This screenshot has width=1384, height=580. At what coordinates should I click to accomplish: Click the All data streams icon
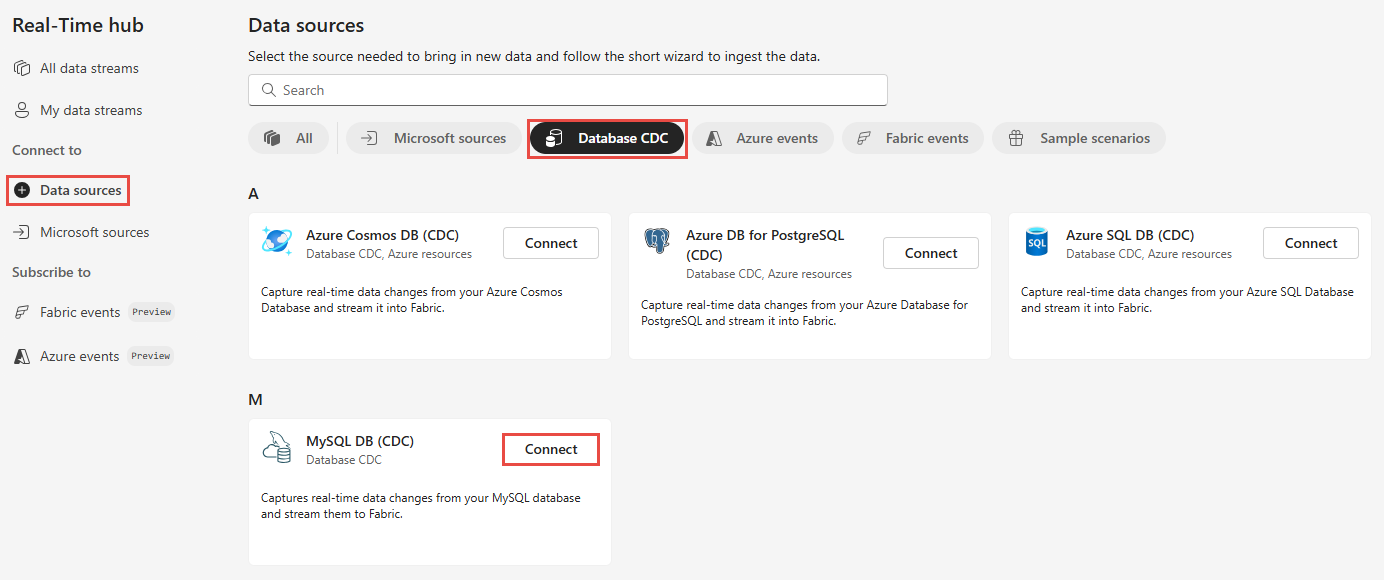pos(22,68)
